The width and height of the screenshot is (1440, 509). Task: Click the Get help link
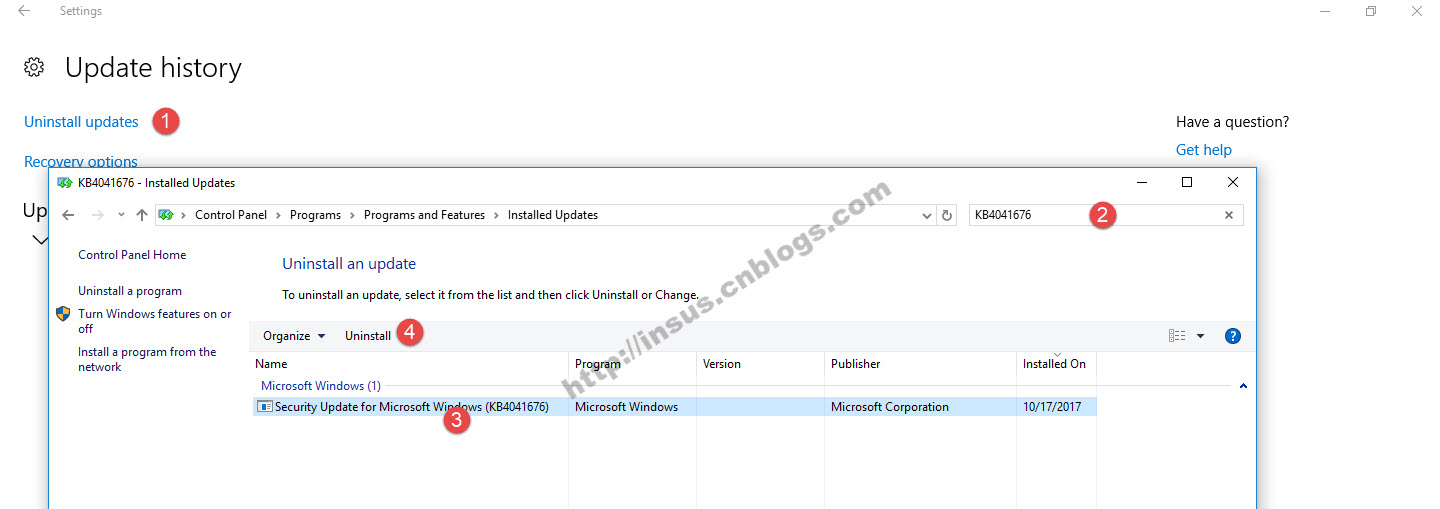click(1204, 150)
